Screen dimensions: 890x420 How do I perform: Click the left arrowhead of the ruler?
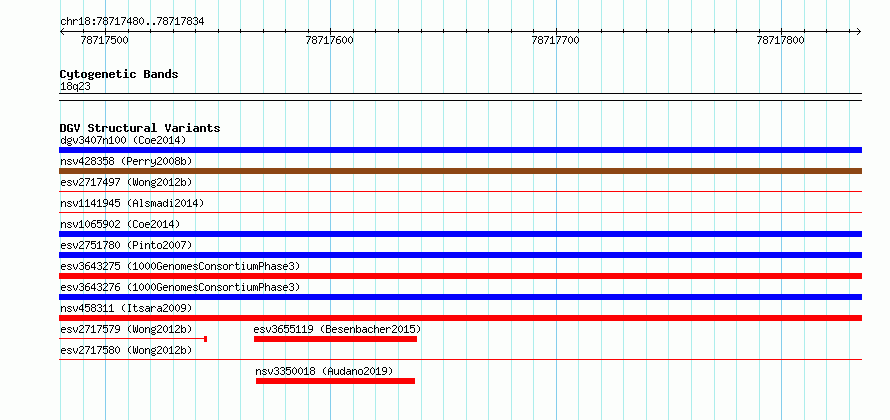point(62,31)
